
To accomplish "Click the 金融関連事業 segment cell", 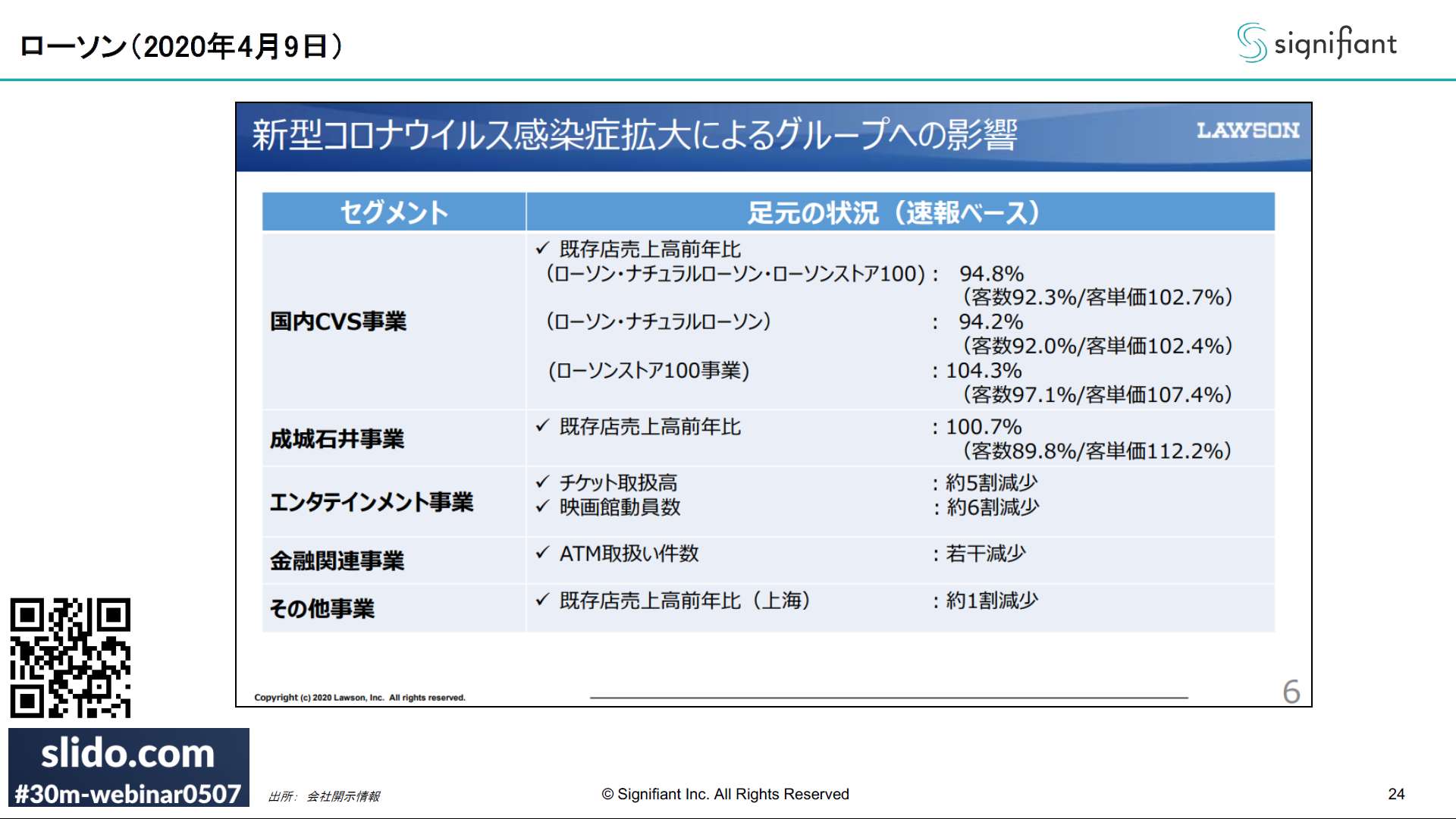I will point(337,561).
